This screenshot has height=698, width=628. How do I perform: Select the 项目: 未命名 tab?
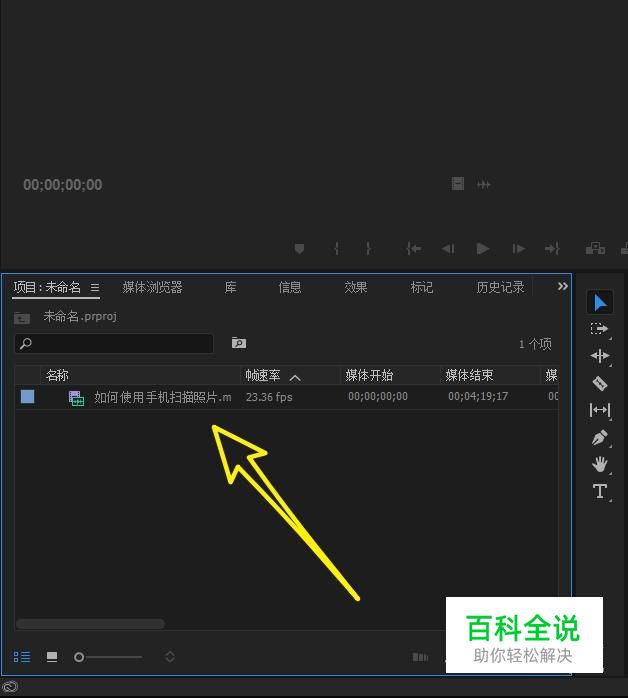(x=47, y=288)
